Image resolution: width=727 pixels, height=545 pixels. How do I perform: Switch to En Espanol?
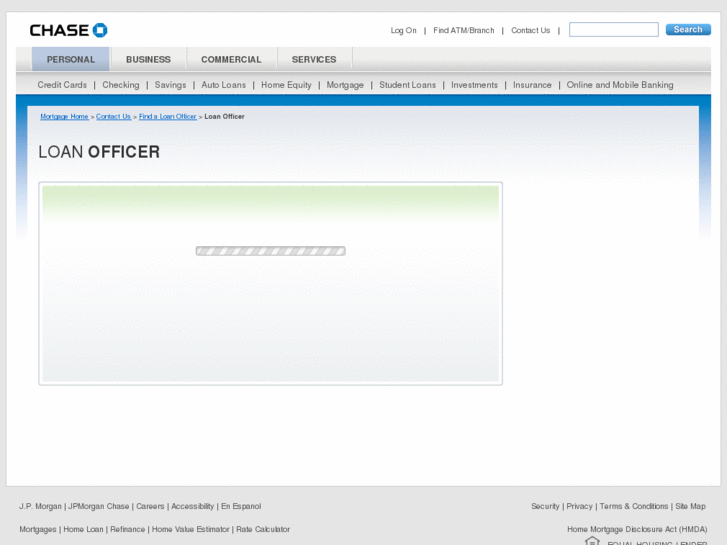[x=241, y=506]
